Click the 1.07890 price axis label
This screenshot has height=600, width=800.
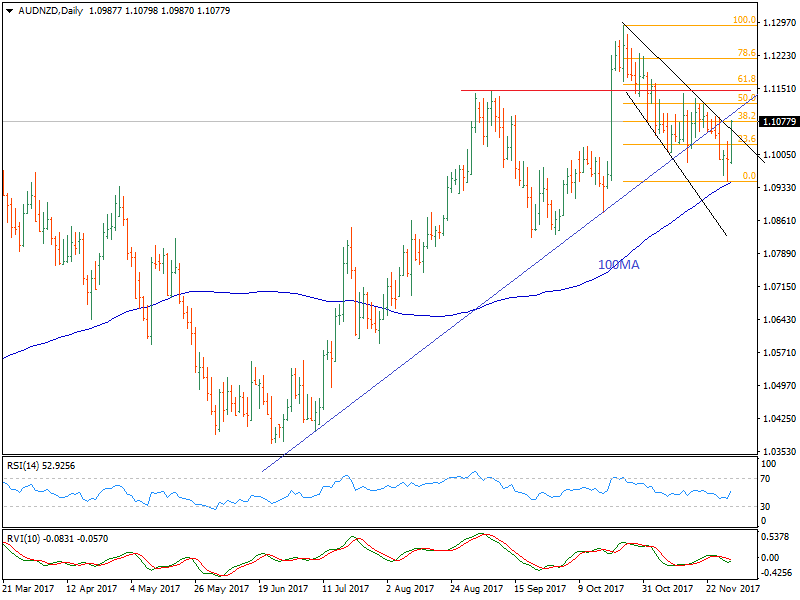[x=778, y=254]
